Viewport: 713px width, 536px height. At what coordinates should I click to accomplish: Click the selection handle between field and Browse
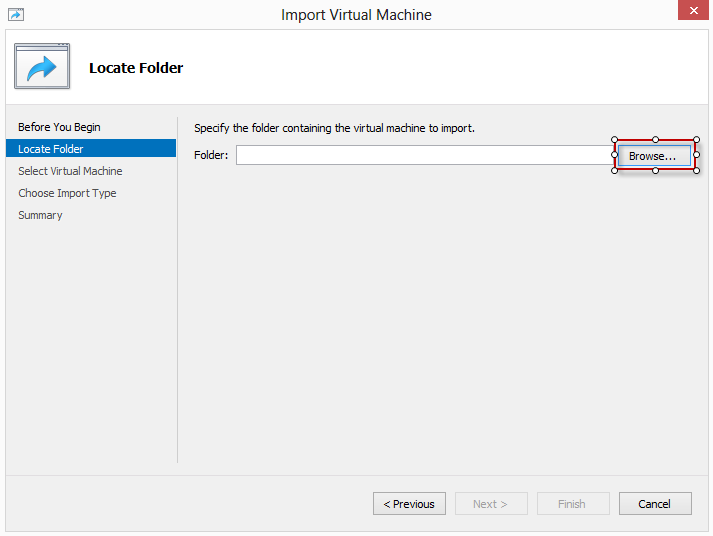click(614, 155)
